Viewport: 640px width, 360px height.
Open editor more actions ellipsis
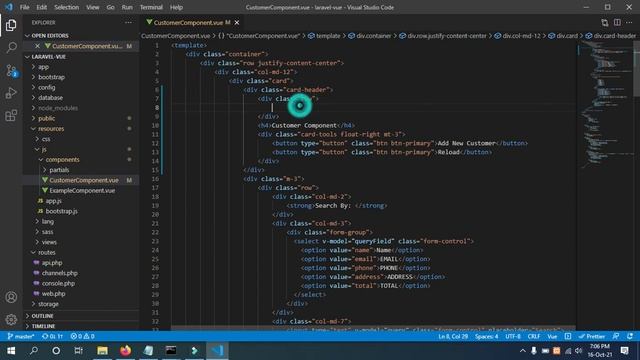pyautogui.click(x=630, y=22)
